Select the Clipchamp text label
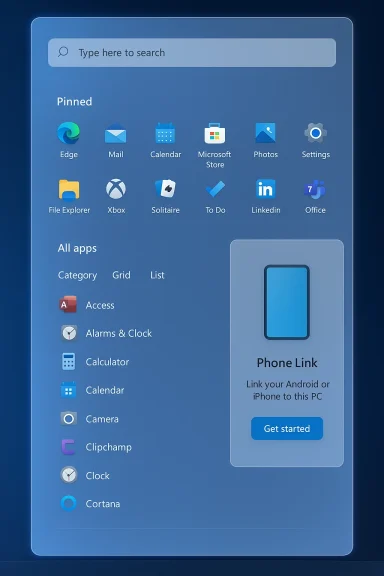This screenshot has width=384, height=576. coord(109,447)
